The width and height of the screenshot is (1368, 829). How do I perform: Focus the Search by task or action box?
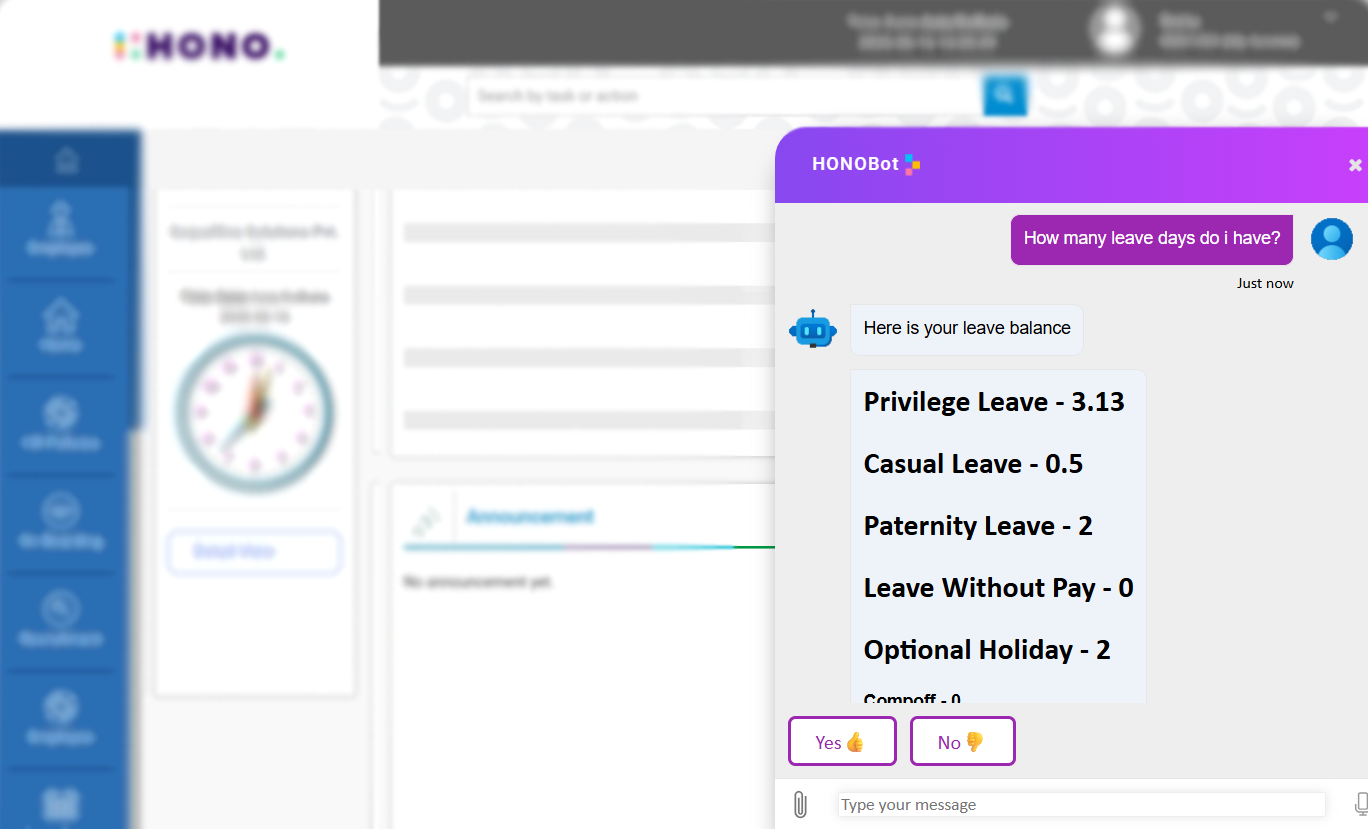726,96
